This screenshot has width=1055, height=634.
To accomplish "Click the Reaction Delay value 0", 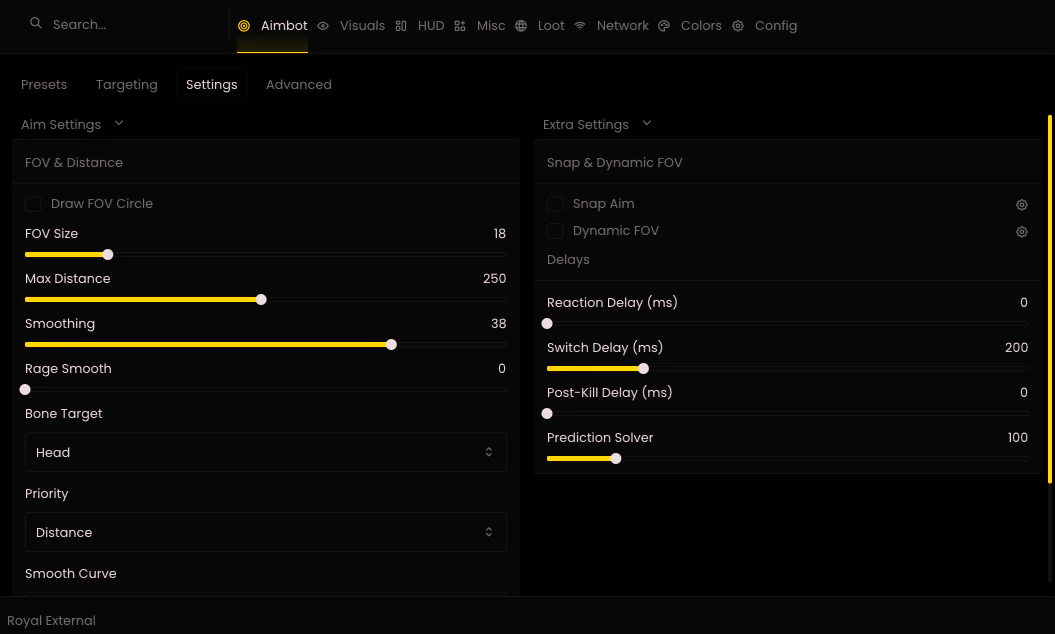I will pyautogui.click(x=1024, y=303).
